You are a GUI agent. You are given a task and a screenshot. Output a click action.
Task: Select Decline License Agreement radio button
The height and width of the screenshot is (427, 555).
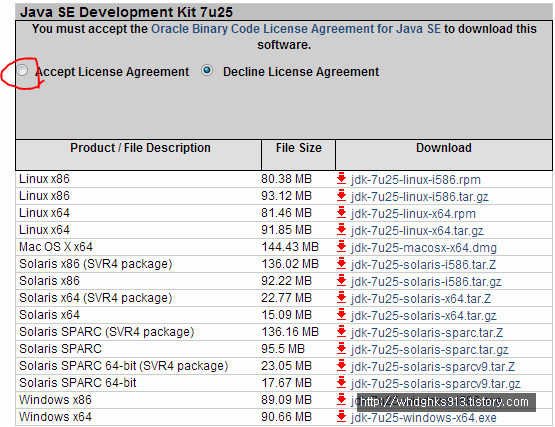[x=207, y=70]
